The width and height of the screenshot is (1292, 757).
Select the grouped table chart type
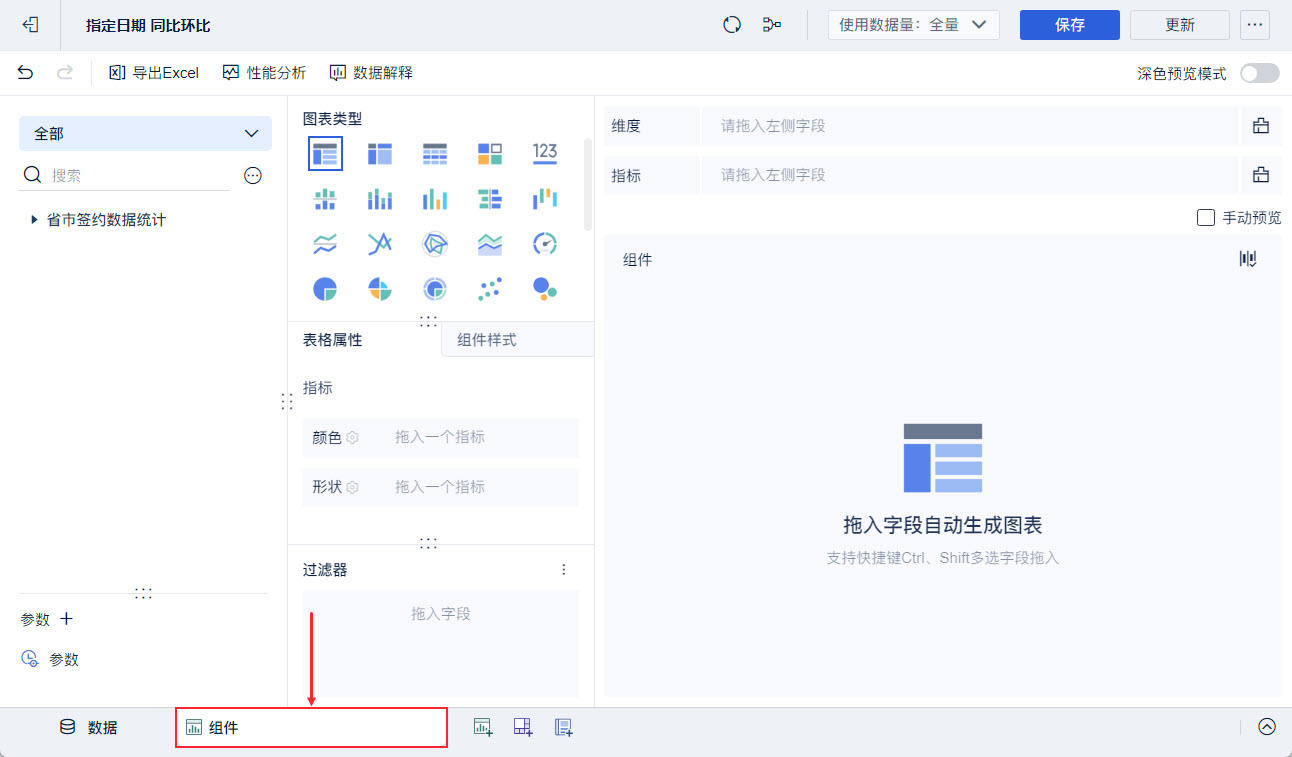[x=325, y=153]
